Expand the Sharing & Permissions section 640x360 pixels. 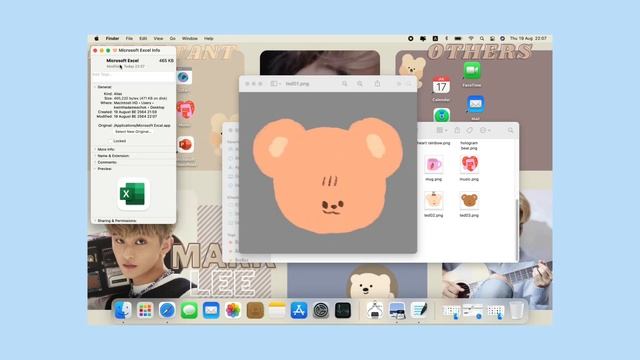coord(96,221)
